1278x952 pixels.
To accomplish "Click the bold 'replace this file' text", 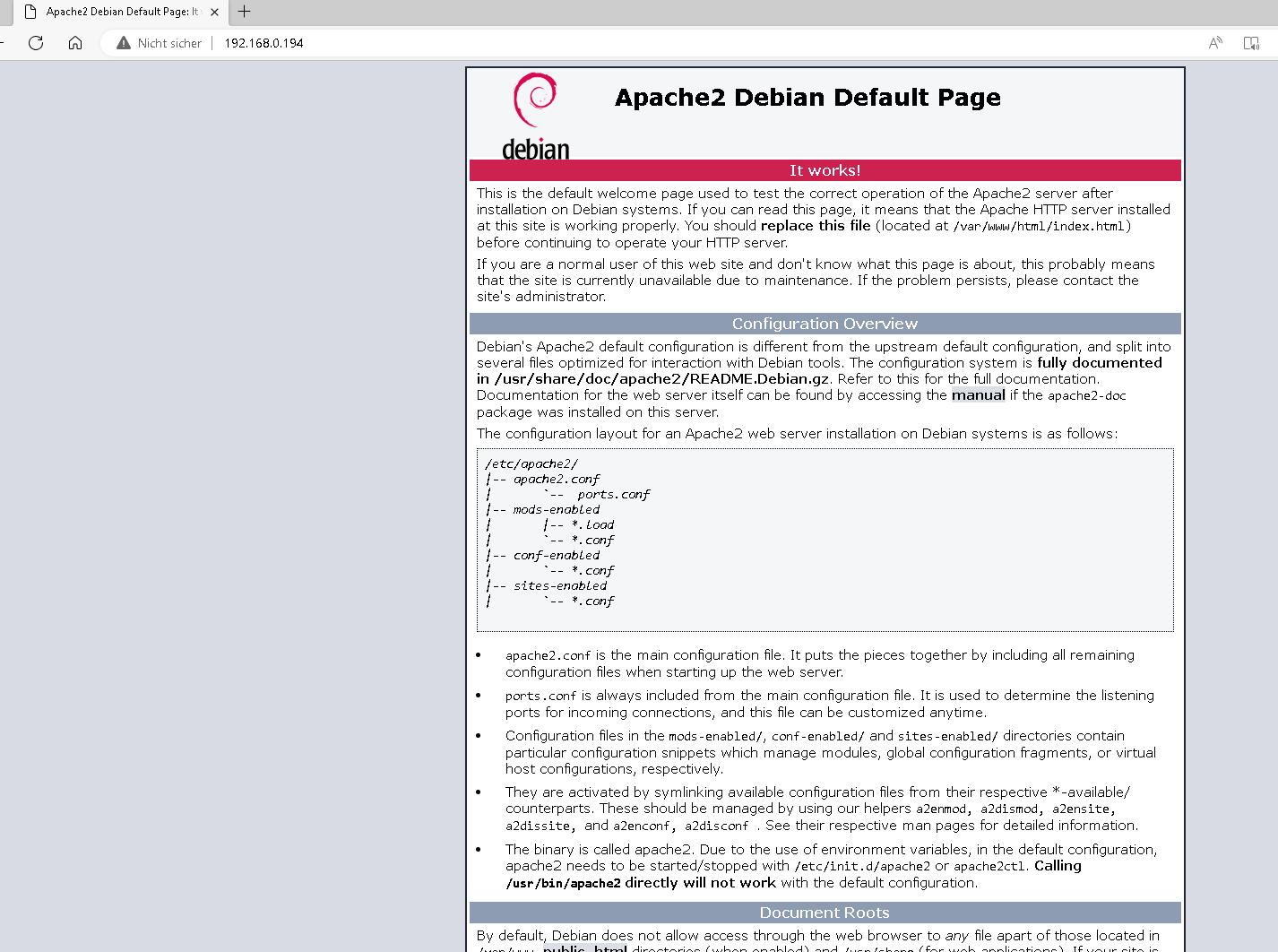I will (816, 226).
